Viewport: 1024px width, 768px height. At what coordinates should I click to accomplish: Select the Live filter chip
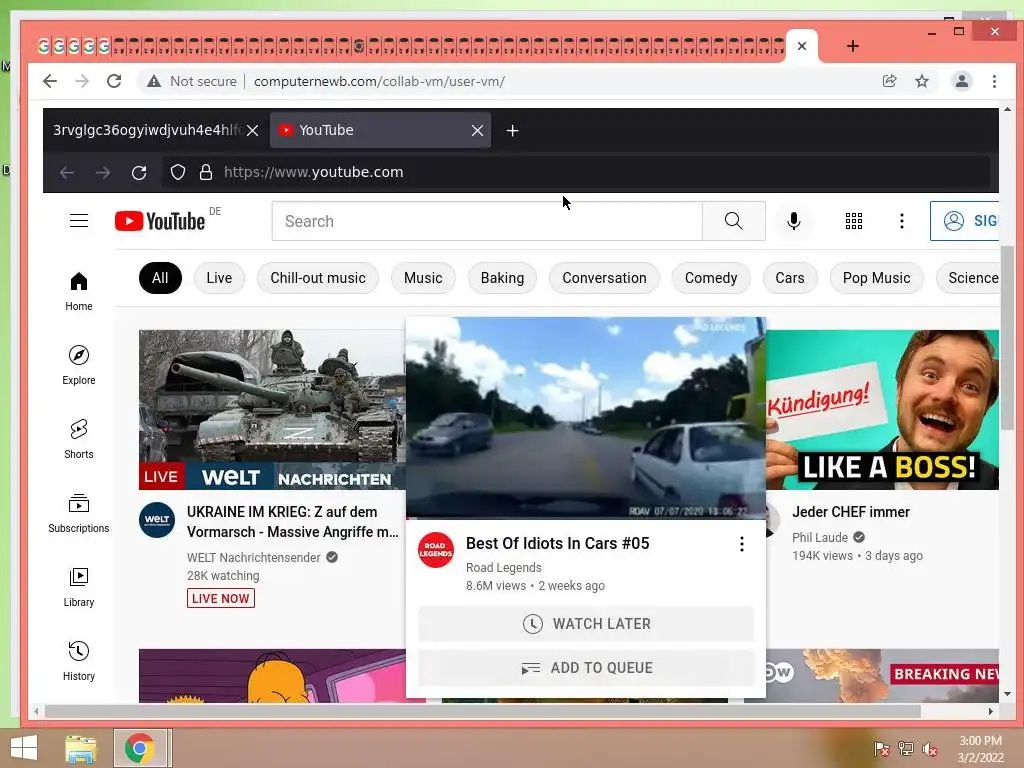(219, 278)
